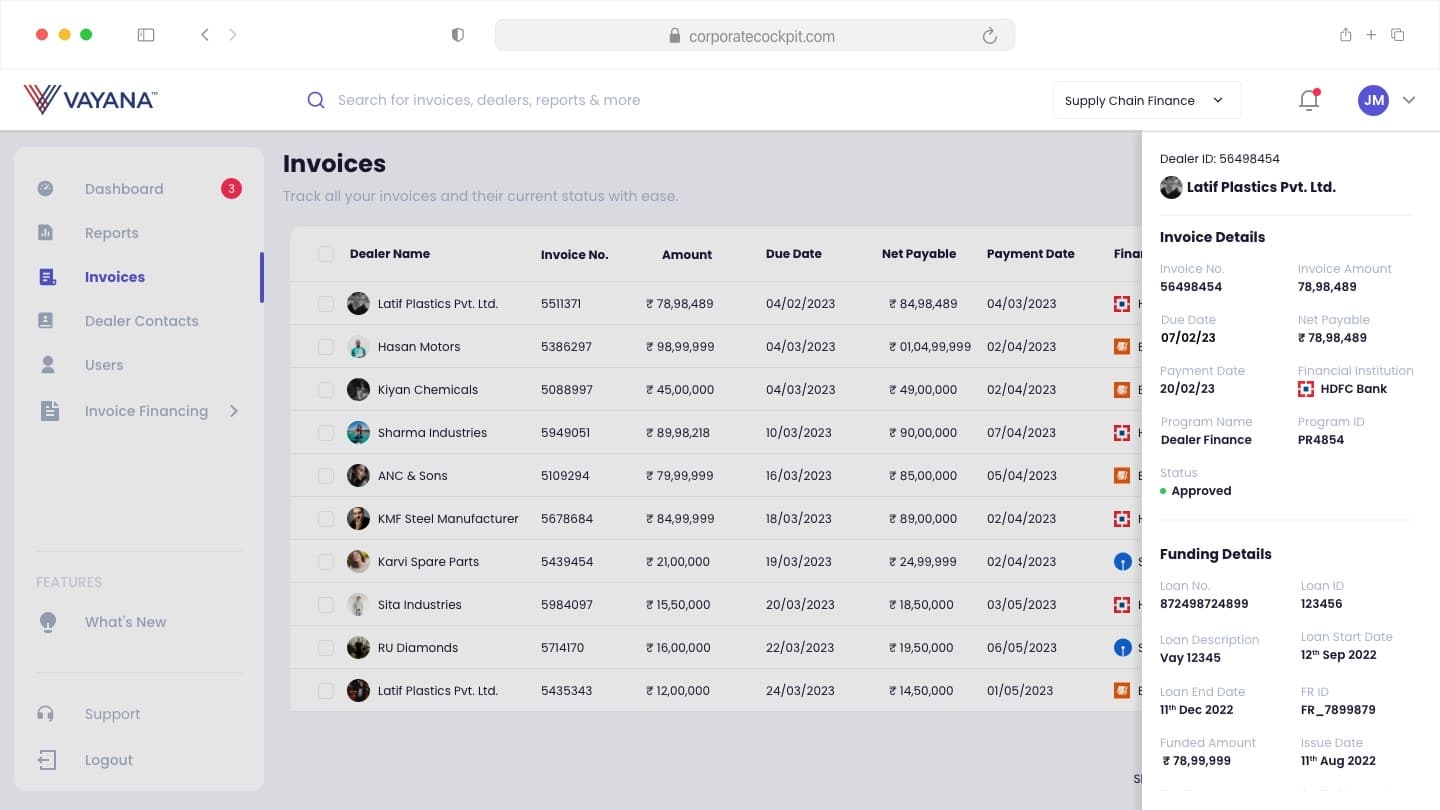Click the HDFC Bank logo in details panel
This screenshot has height=810, width=1440.
1306,389
